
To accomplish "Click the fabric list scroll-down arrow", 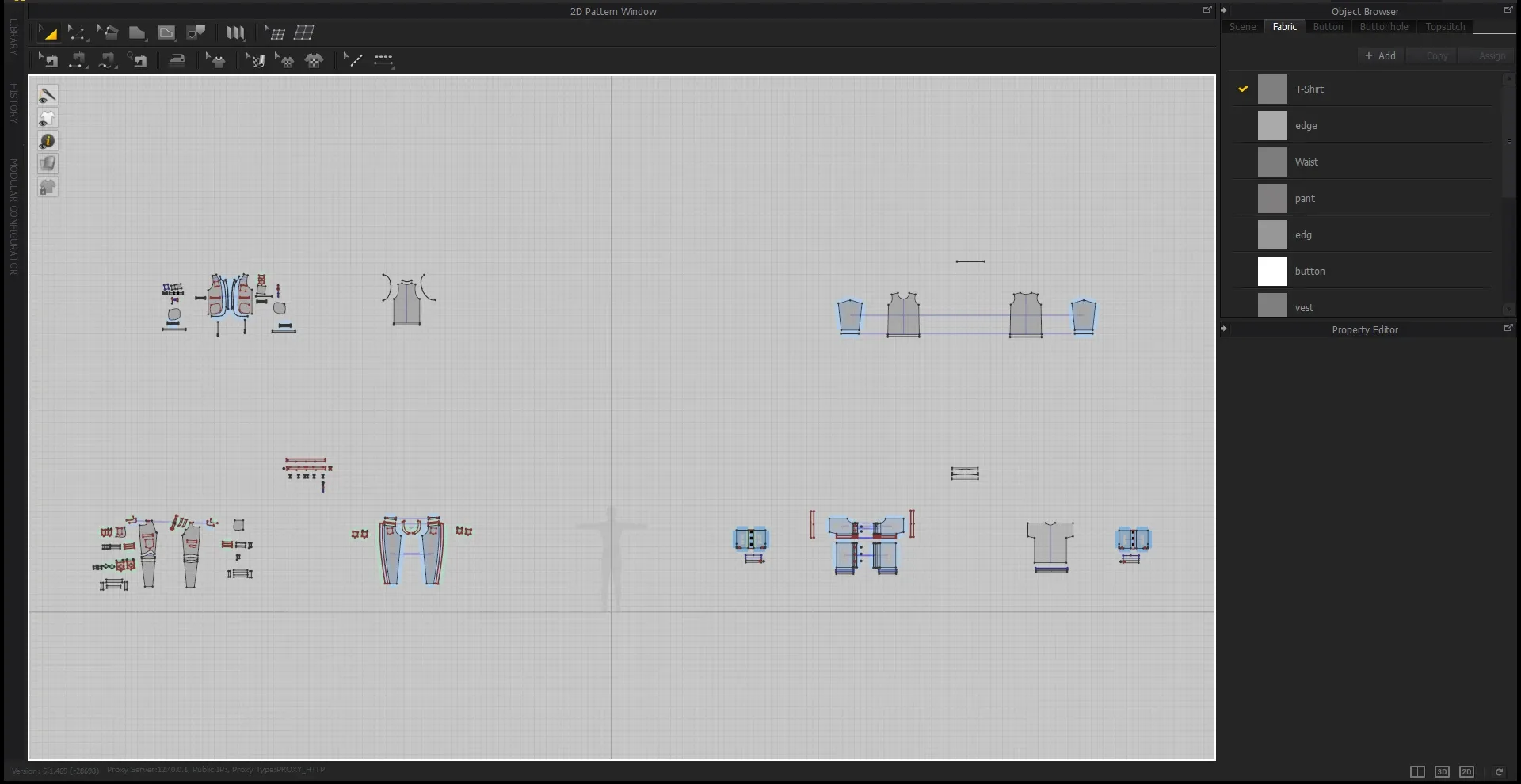I will [x=1508, y=310].
